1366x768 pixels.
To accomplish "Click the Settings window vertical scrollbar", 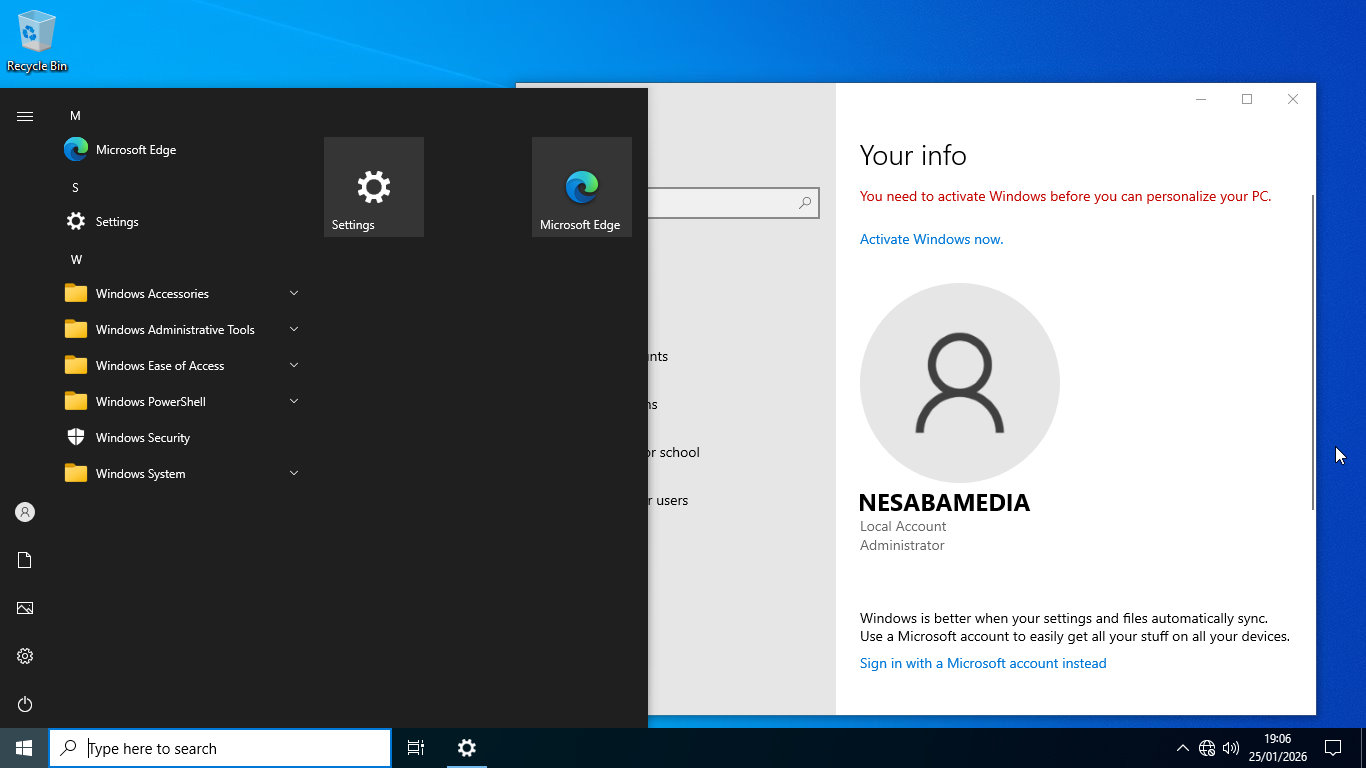I will pyautogui.click(x=1312, y=350).
